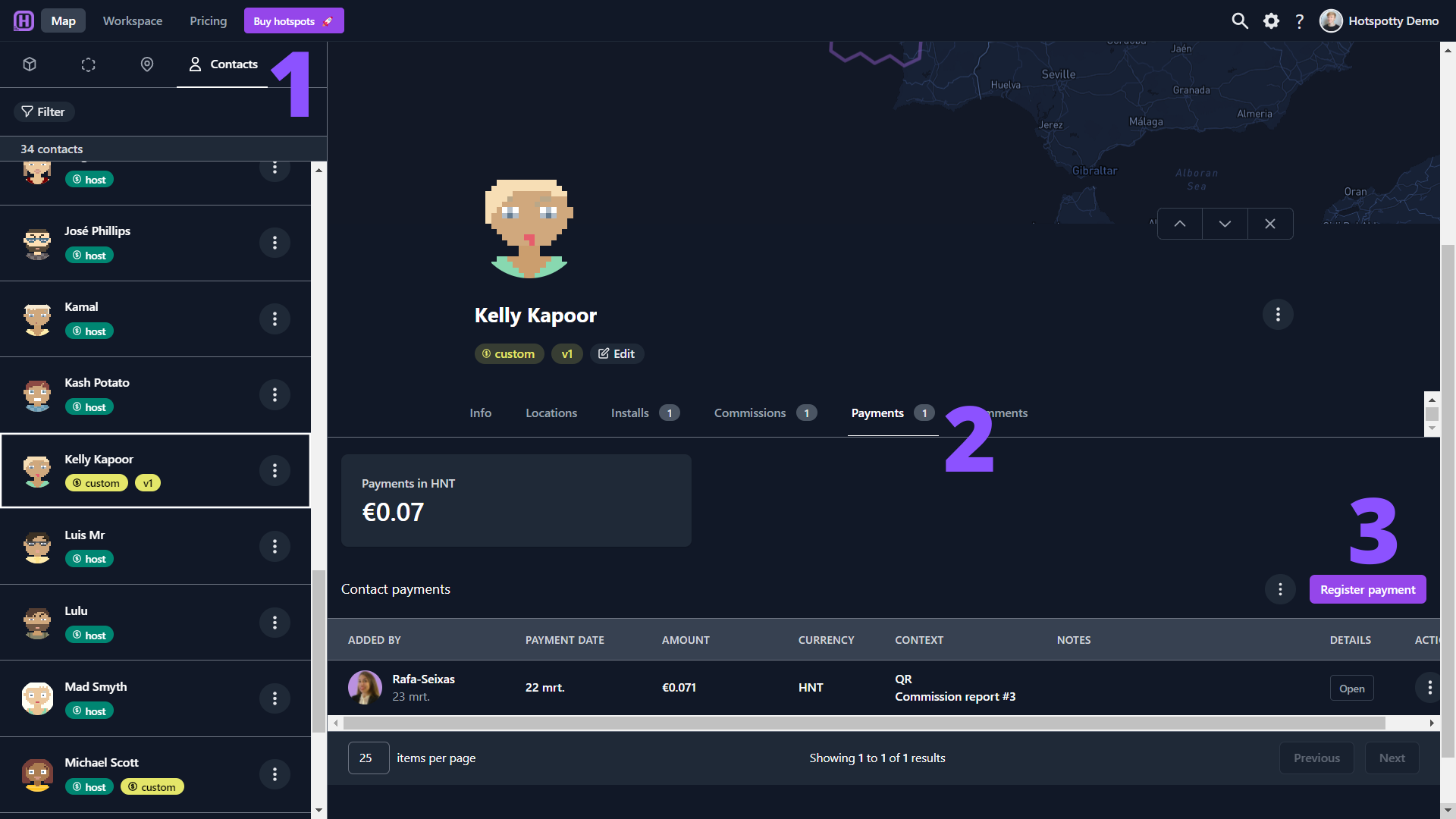Image resolution: width=1456 pixels, height=819 pixels.
Task: Sort by AMOUNT column header
Action: [x=686, y=640]
